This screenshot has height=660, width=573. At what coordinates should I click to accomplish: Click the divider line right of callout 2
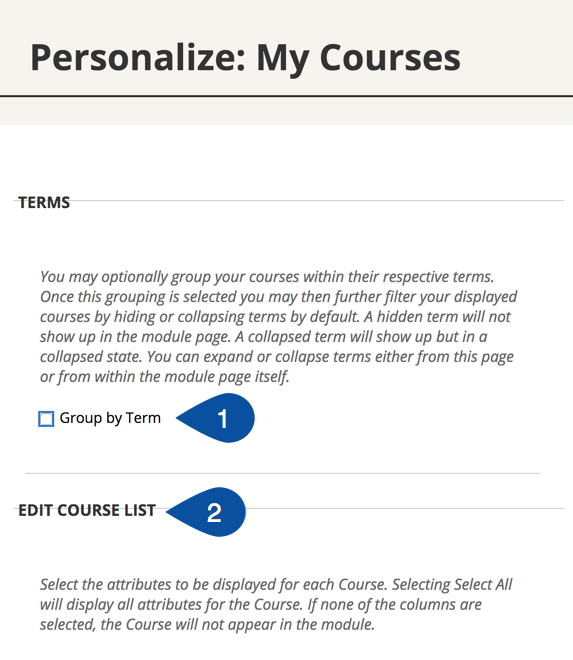coord(404,508)
